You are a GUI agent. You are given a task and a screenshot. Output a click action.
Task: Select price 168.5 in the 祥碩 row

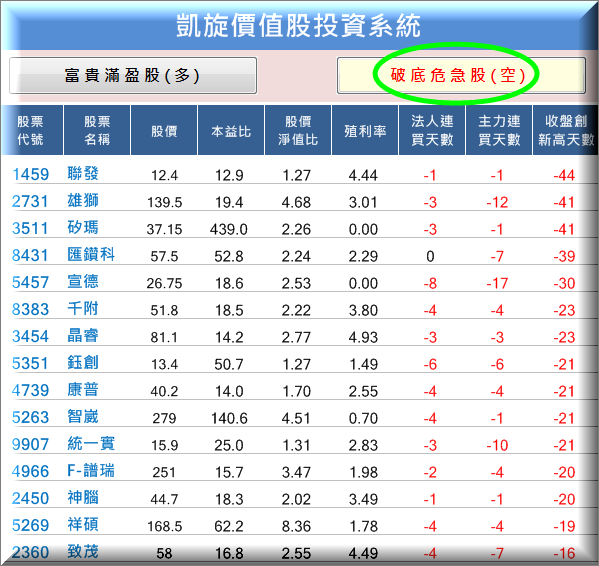164,526
